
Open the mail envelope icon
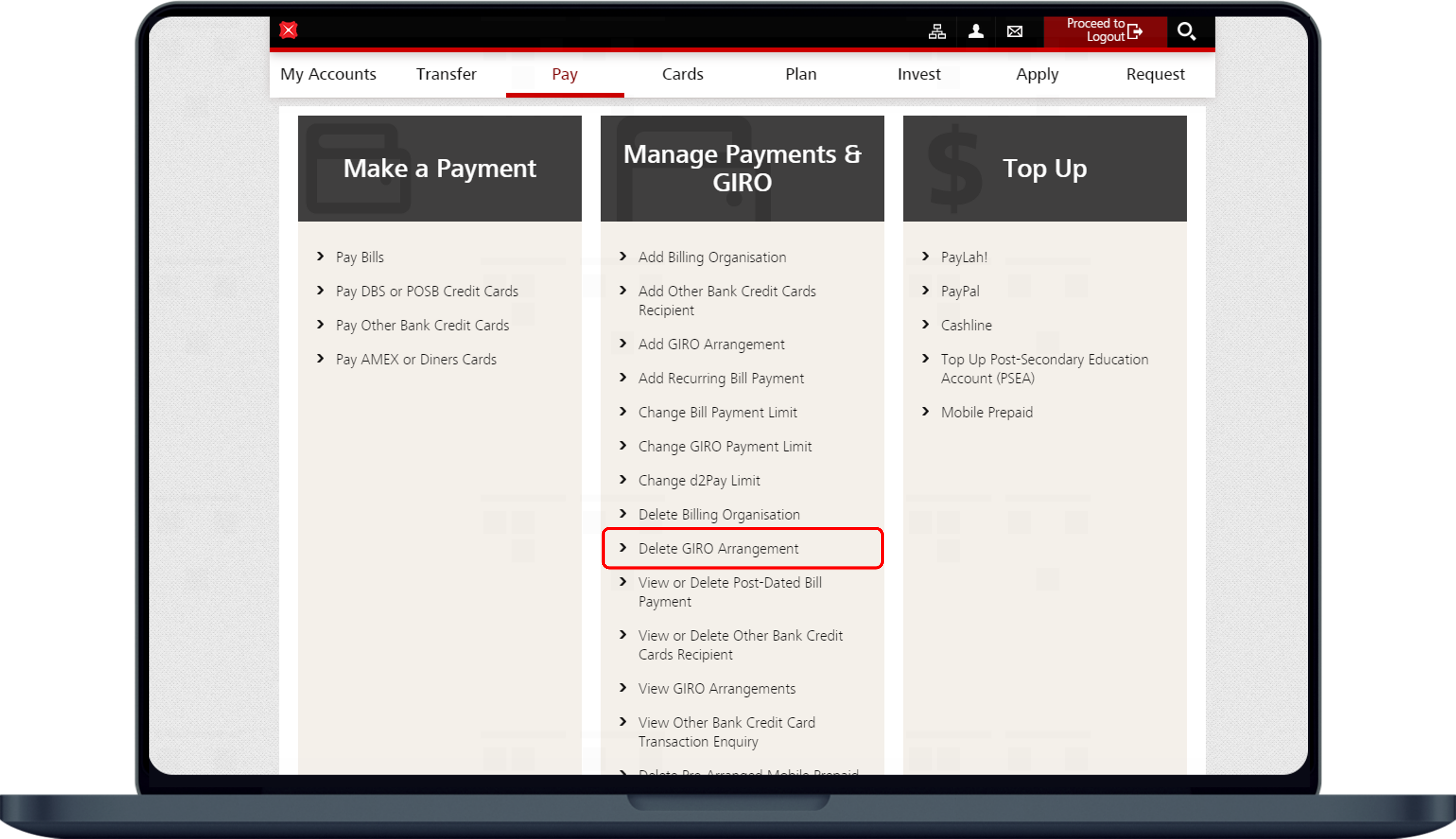pos(1015,31)
